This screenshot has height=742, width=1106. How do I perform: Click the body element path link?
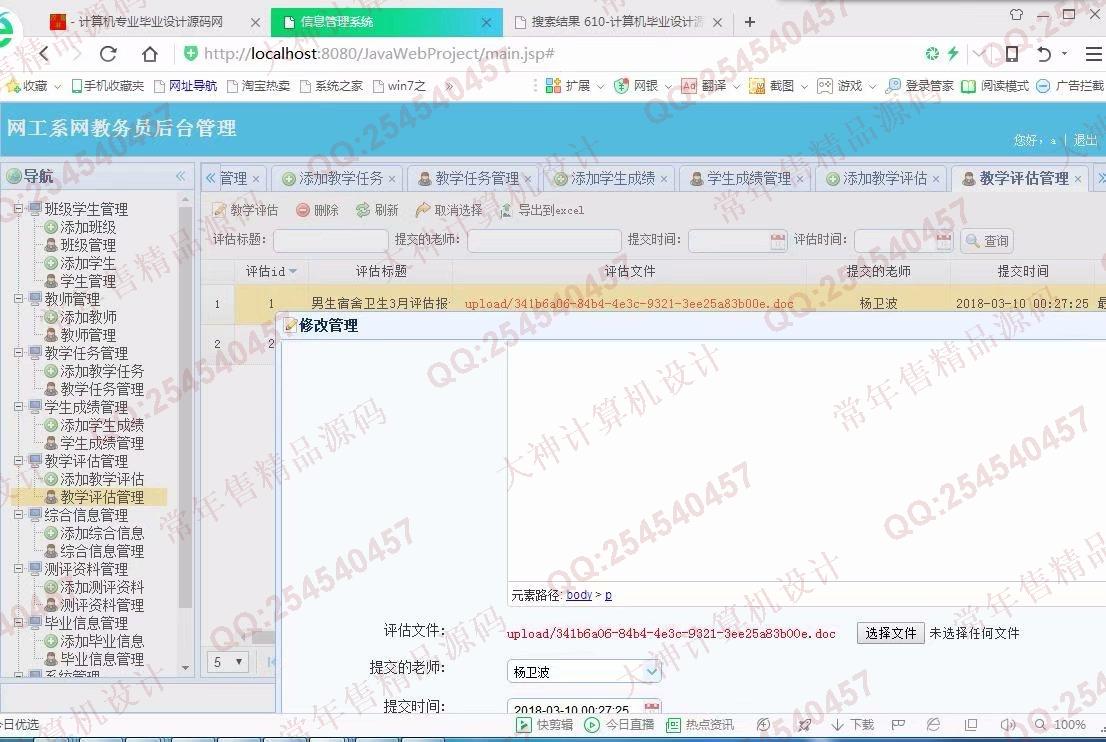coord(579,595)
